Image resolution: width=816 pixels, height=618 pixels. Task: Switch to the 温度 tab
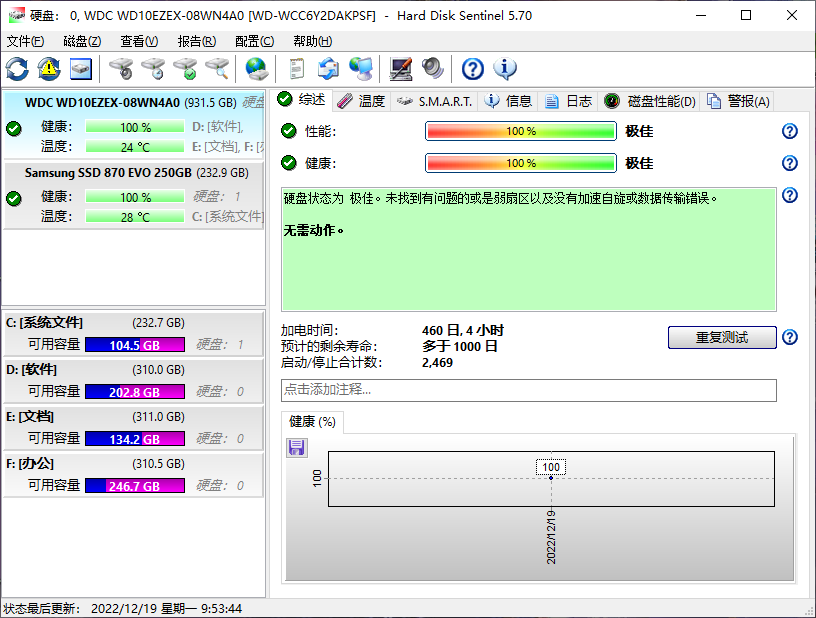(x=360, y=101)
